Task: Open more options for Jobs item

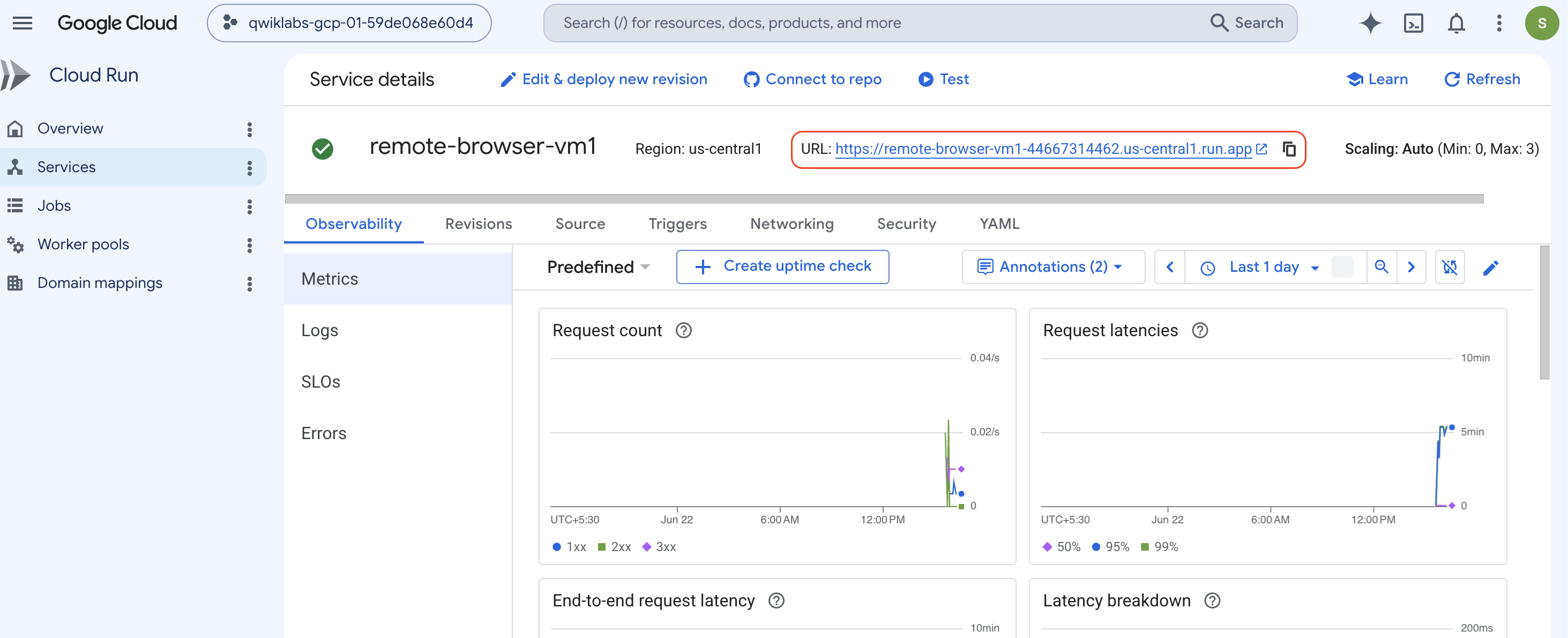Action: coord(249,206)
